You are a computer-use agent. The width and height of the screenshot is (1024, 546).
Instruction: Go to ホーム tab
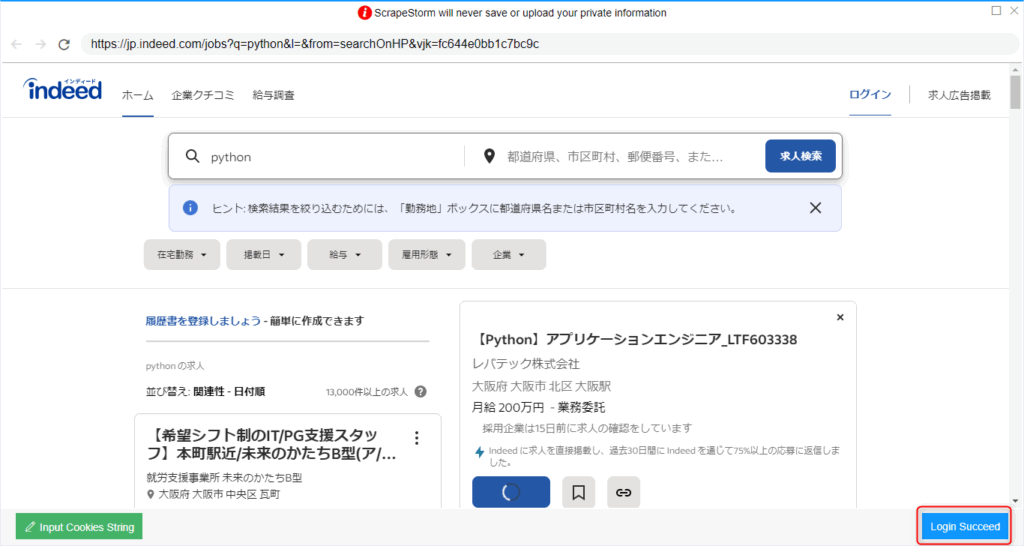point(138,95)
